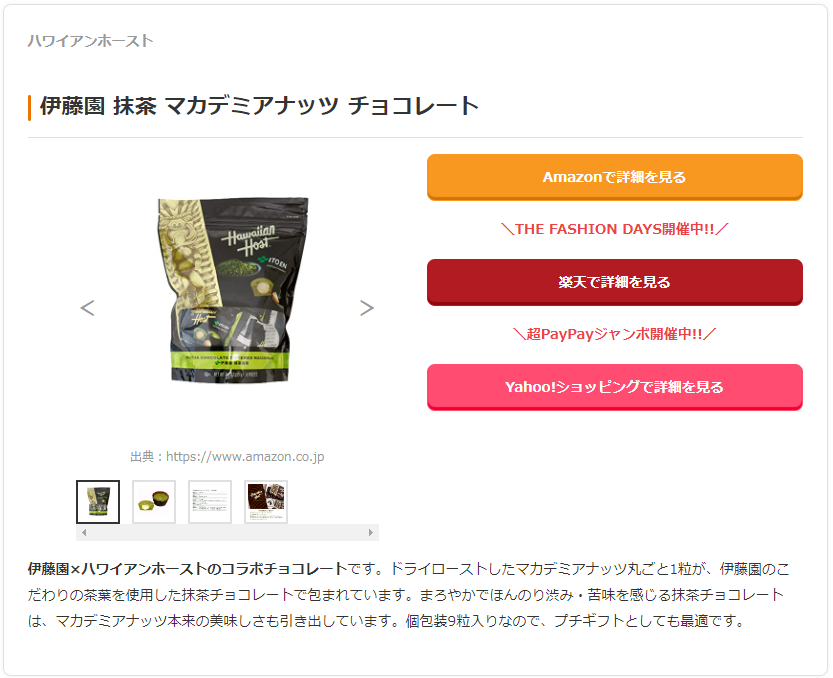The width and height of the screenshot is (833, 678).
Task: Click 超PayPayジャンボ開催中 promo link
Action: pos(615,334)
